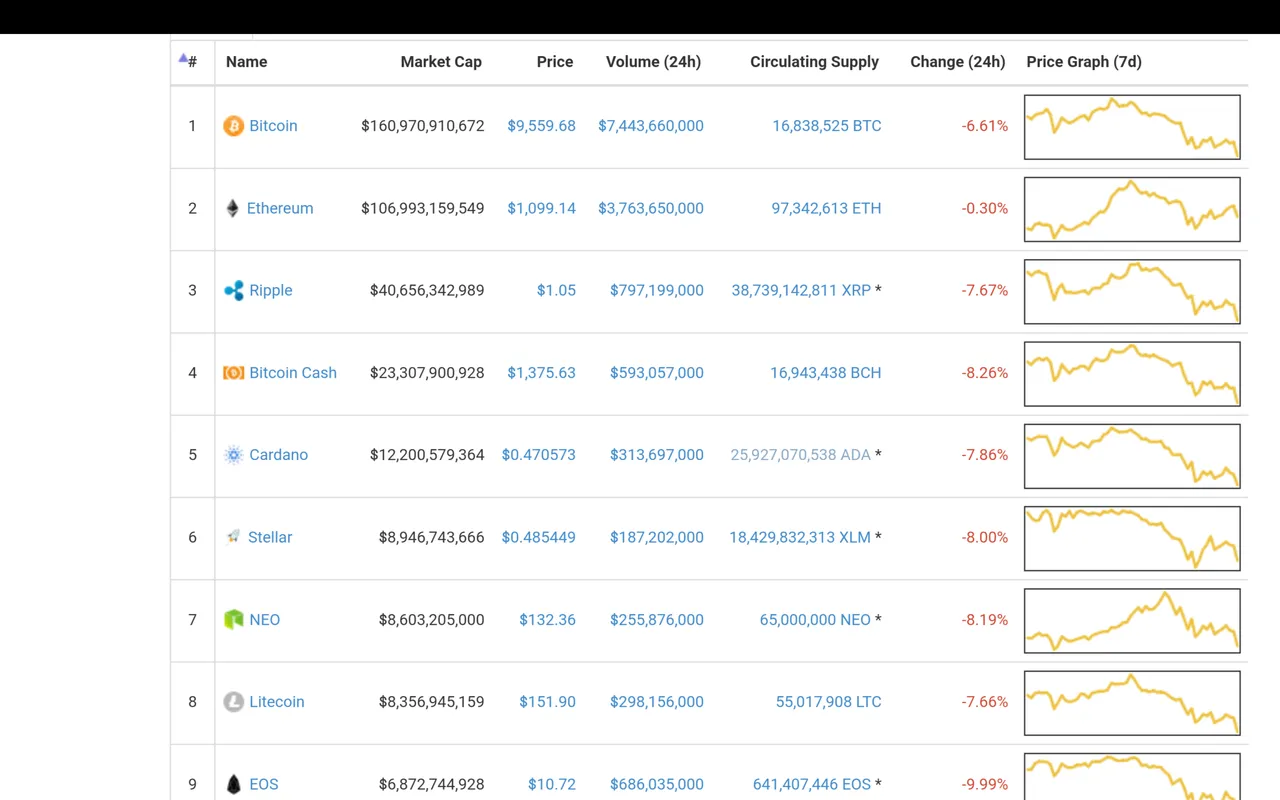1280x800 pixels.
Task: Open Bitcoin 7-day price graph
Action: coord(1132,127)
